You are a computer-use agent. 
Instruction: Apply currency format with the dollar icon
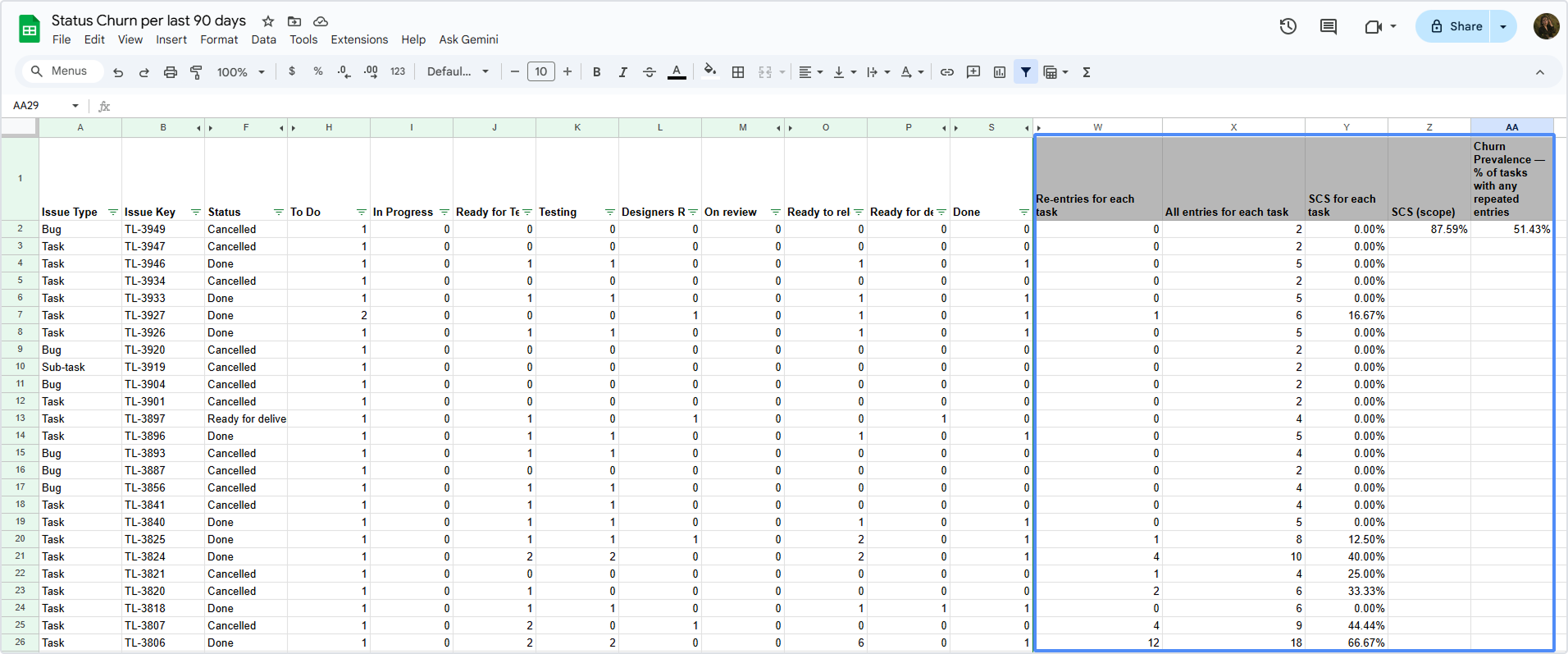coord(292,71)
